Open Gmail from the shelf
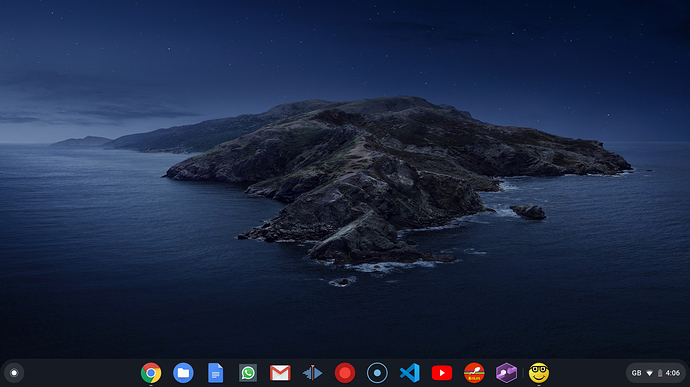Screen dimensions: 690x387 [280, 373]
